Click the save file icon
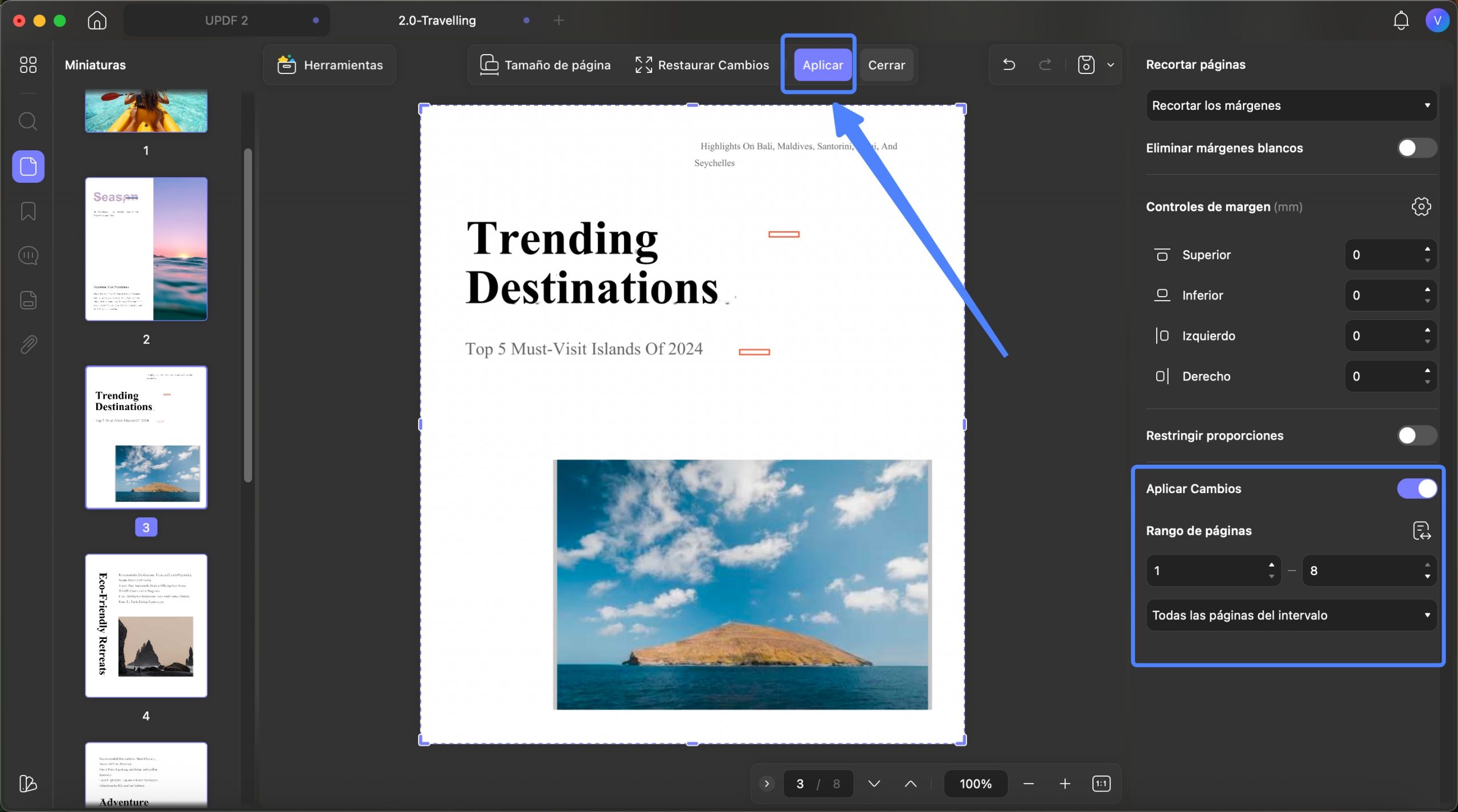This screenshot has height=812, width=1458. [x=1086, y=65]
